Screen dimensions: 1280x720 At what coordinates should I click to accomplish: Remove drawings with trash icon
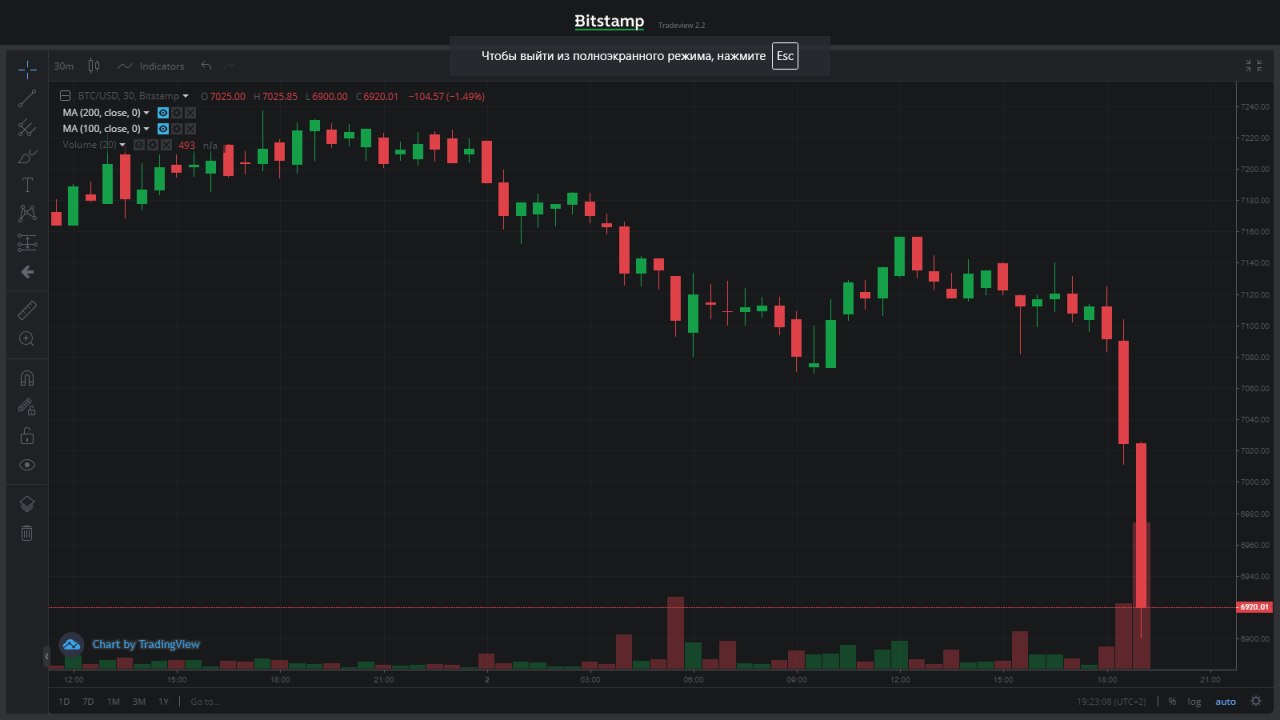(27, 533)
